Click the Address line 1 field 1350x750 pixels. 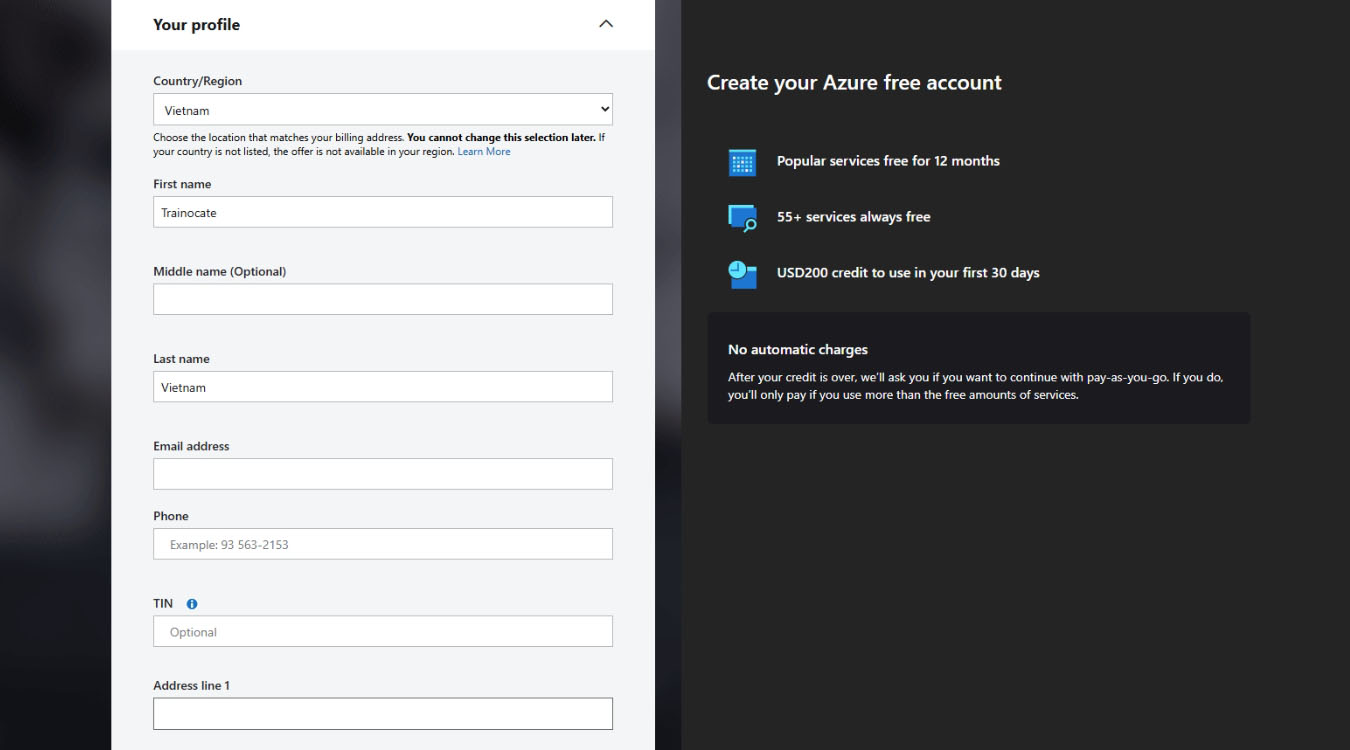click(383, 714)
